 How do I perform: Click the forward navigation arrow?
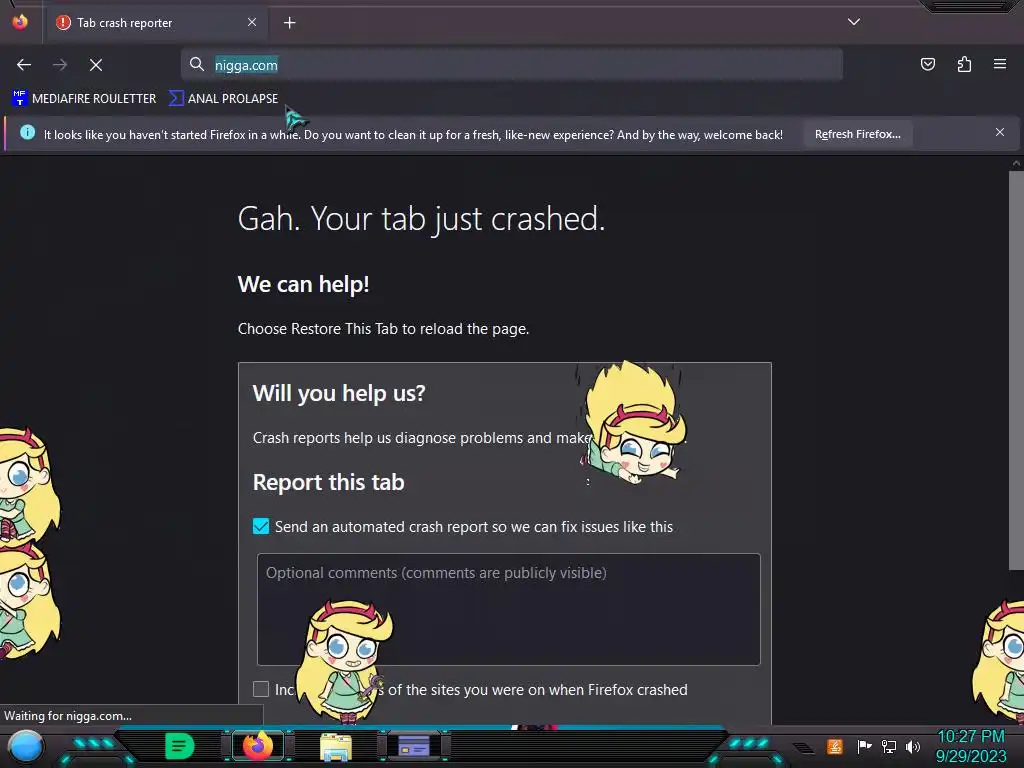click(x=60, y=65)
